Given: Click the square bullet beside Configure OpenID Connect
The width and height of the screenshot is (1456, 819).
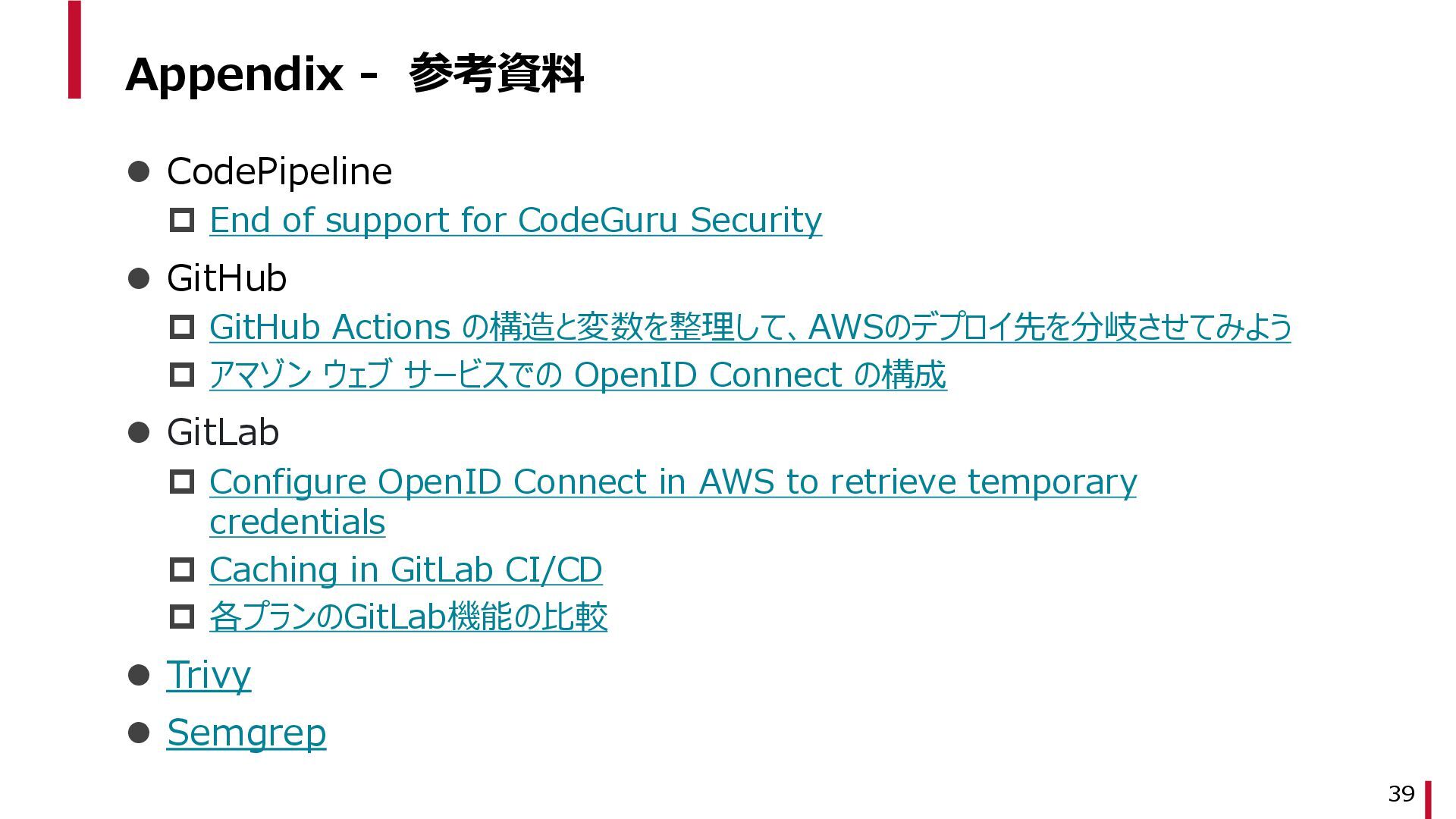Looking at the screenshot, I should click(x=182, y=482).
